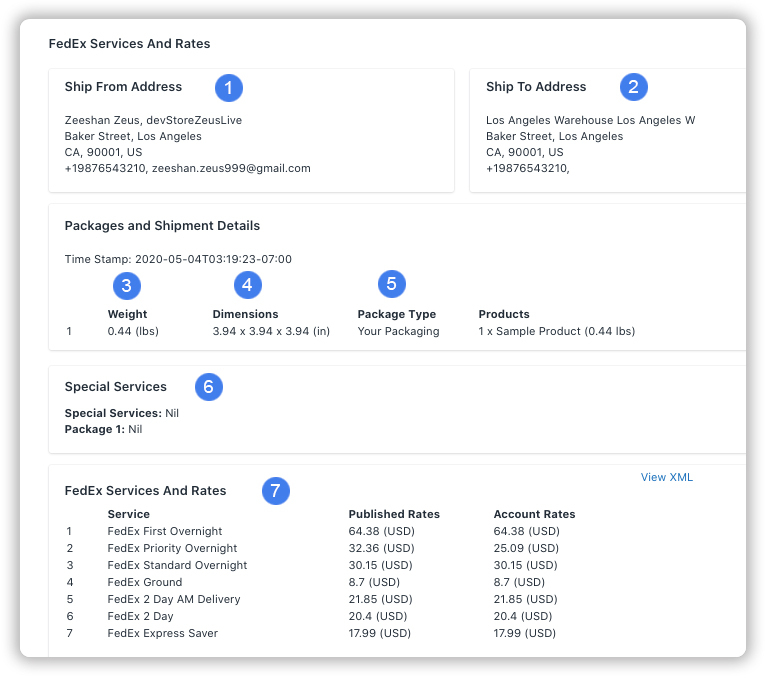Click published rate 32.36 (USD)

(x=382, y=548)
